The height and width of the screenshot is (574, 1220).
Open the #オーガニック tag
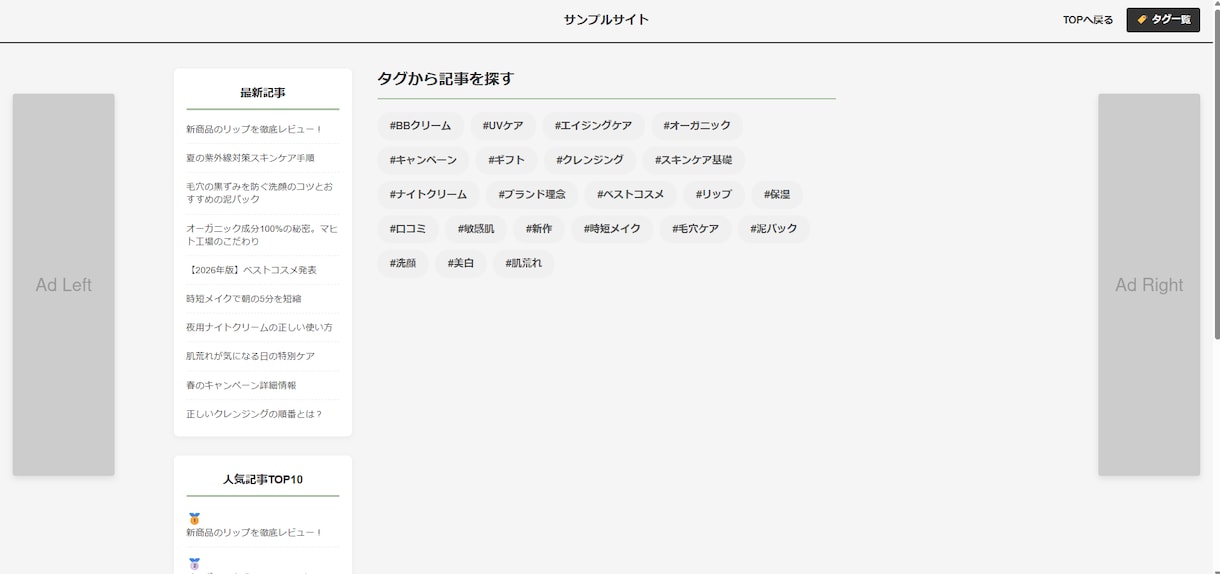pyautogui.click(x=697, y=126)
